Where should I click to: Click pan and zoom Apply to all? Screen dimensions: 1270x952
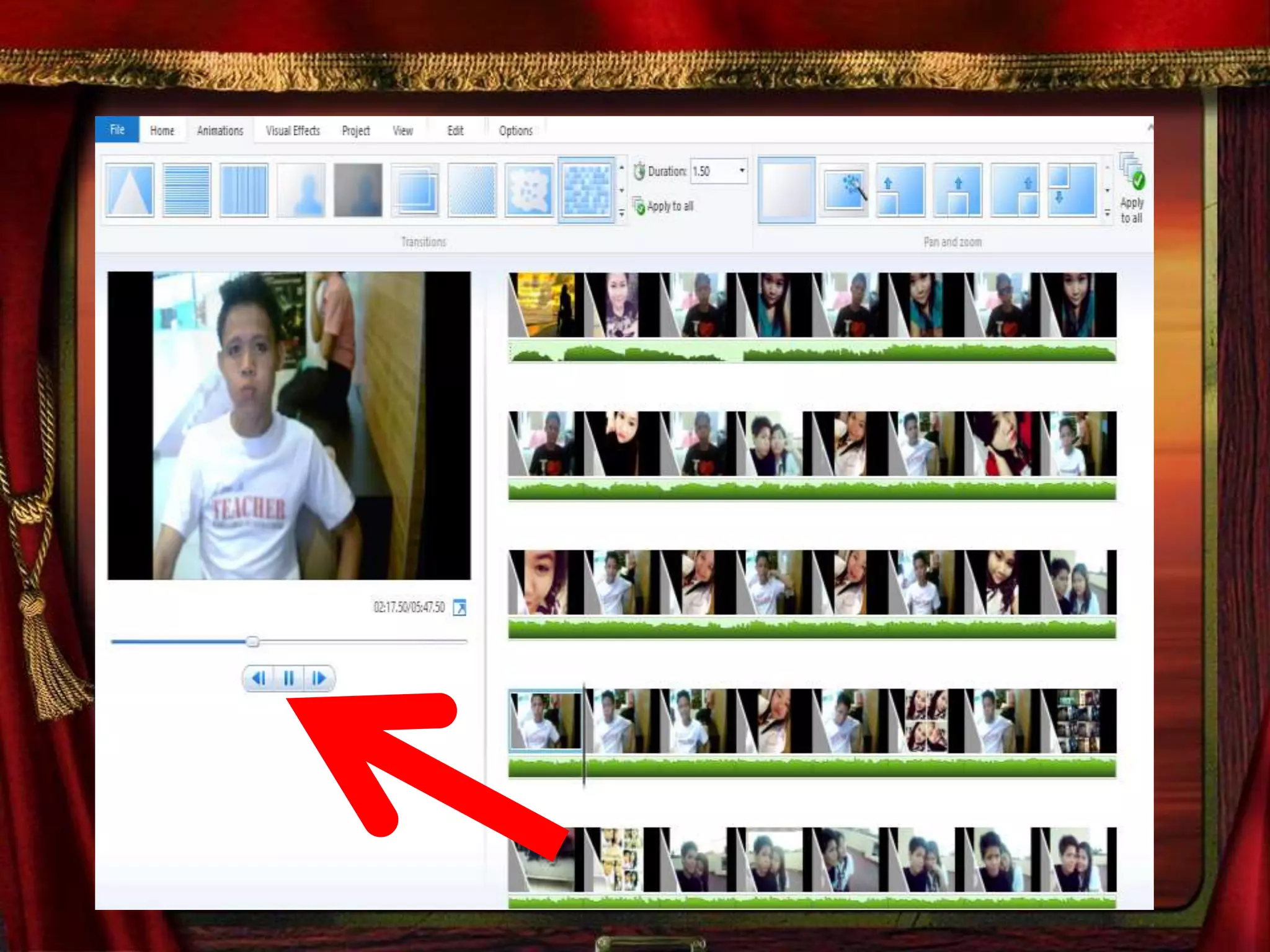point(1132,190)
